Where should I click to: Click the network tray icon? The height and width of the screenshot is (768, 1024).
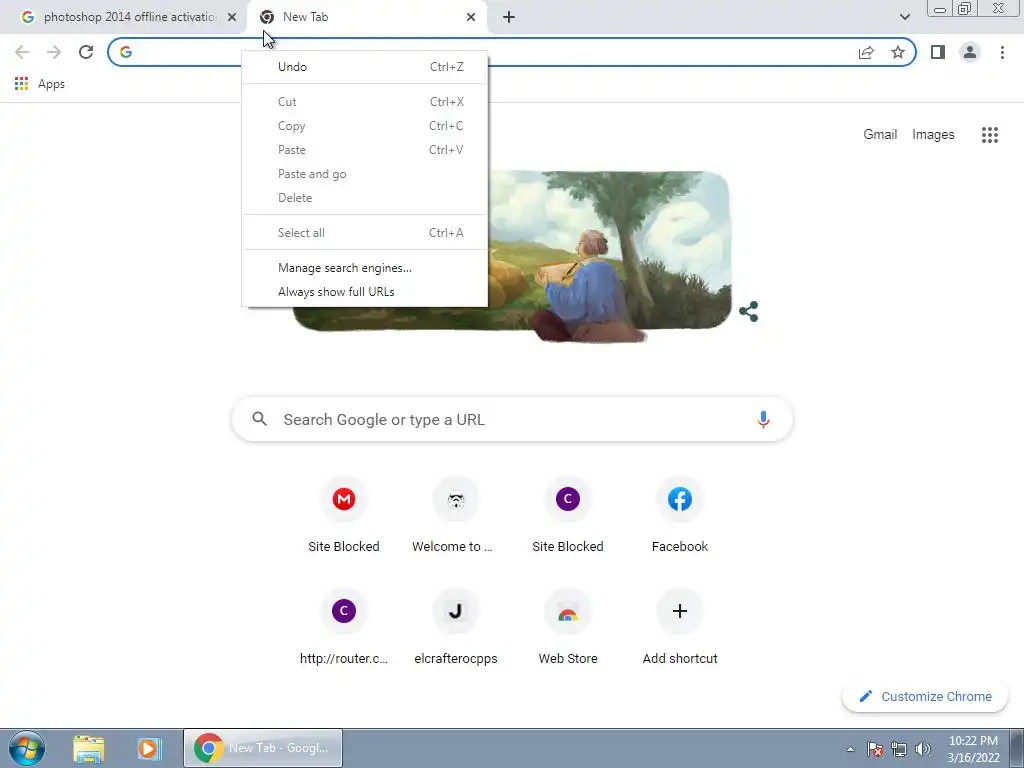(899, 749)
